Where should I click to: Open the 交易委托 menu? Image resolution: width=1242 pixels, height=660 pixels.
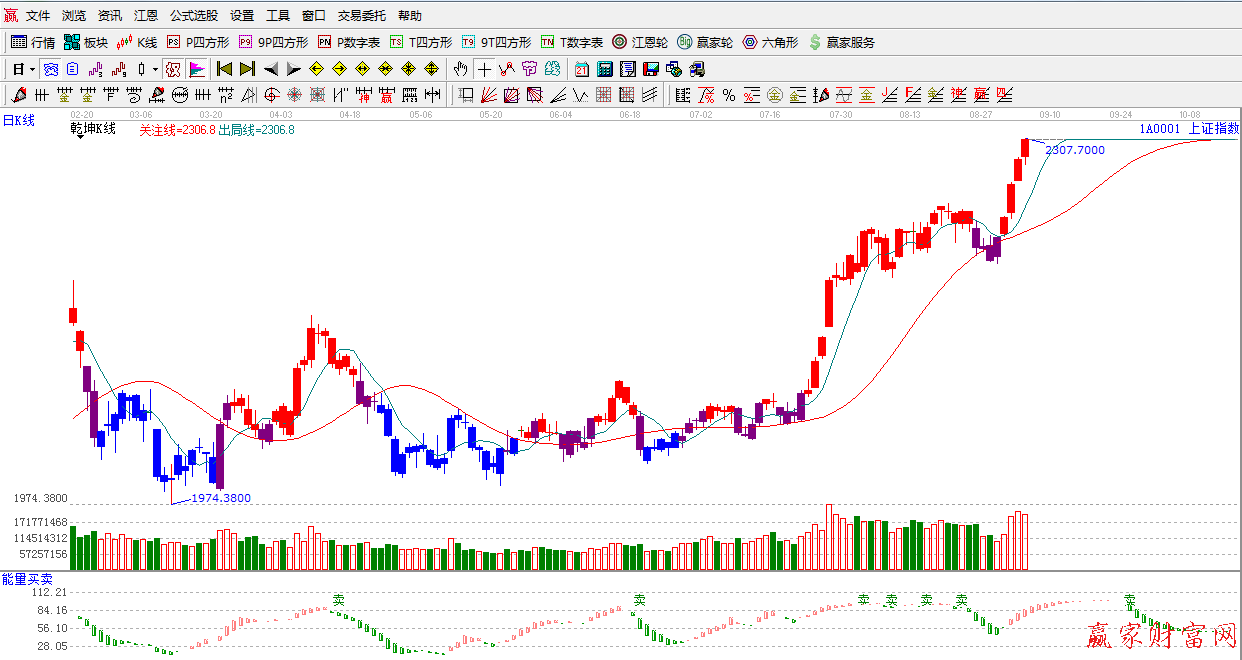coord(362,16)
